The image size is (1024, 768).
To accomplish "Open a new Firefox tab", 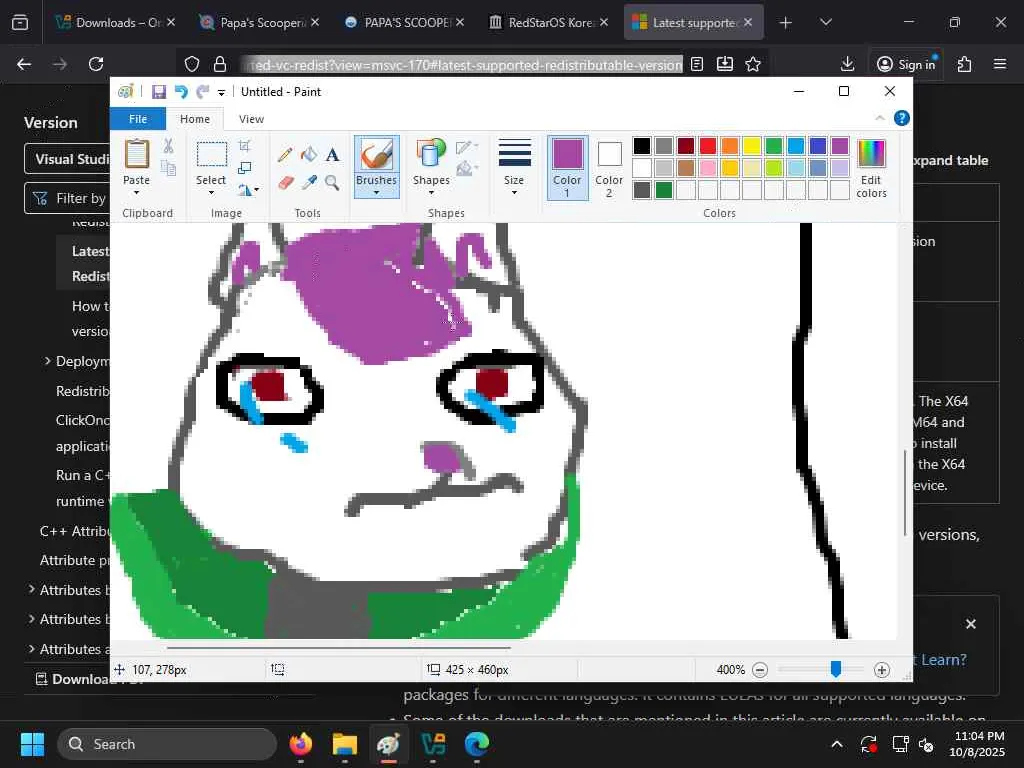I will tap(786, 23).
